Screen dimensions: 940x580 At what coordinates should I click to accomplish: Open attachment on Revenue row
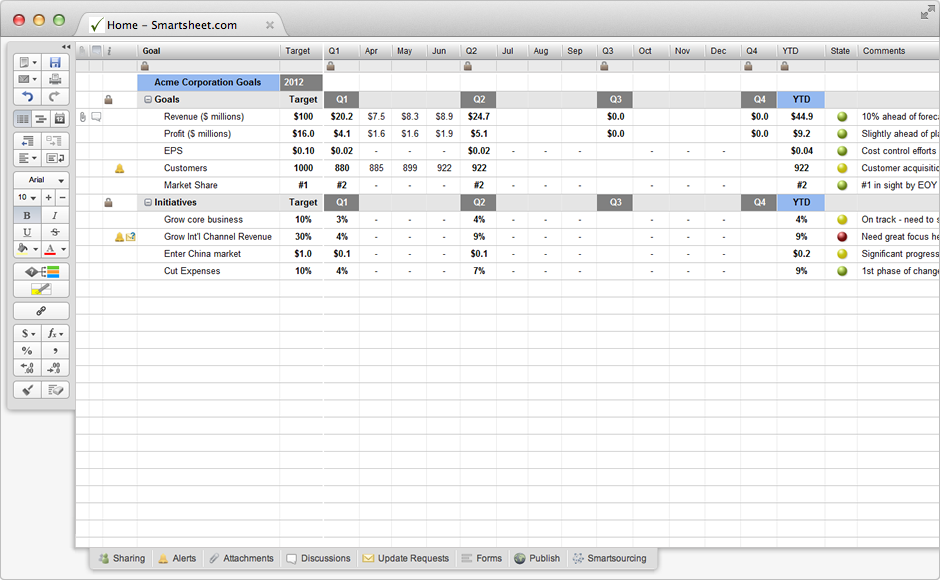click(83, 117)
